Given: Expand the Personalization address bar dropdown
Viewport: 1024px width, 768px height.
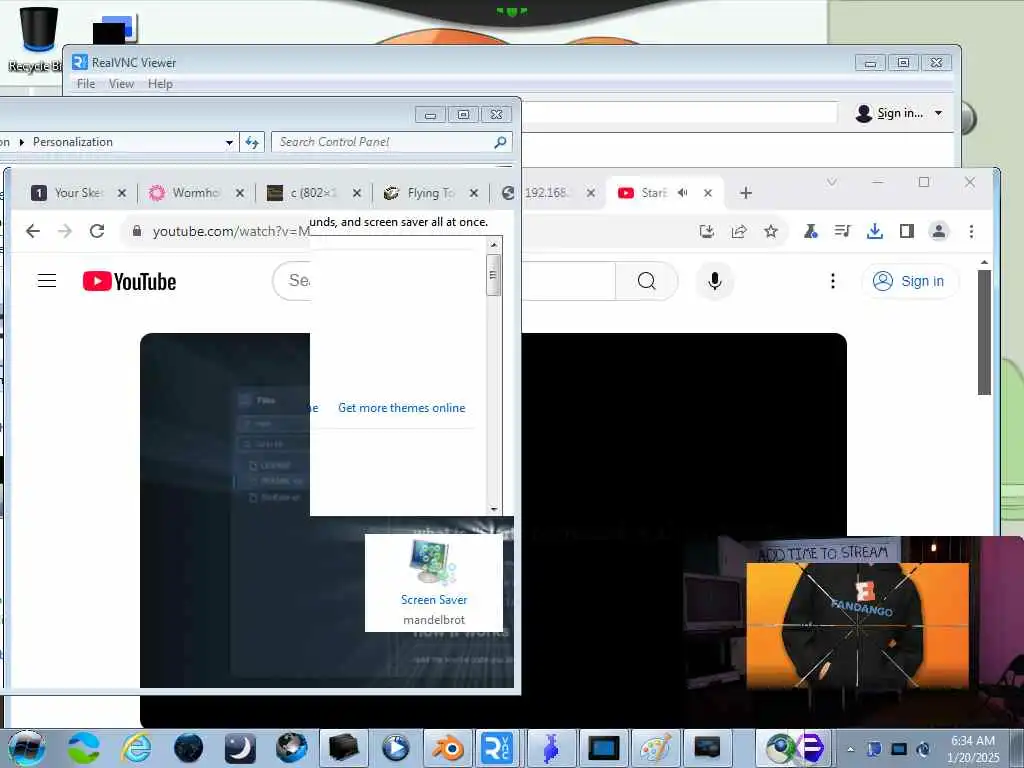Looking at the screenshot, I should click(x=229, y=142).
